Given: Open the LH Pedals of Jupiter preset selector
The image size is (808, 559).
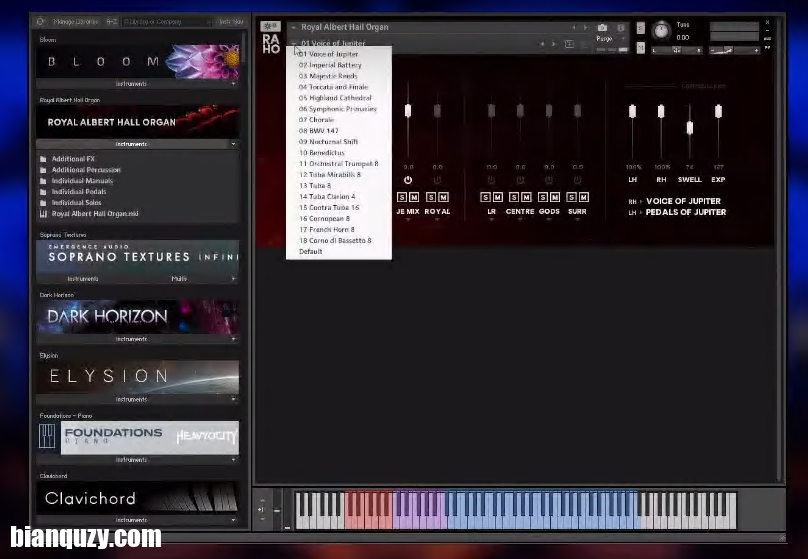Looking at the screenshot, I should click(686, 212).
